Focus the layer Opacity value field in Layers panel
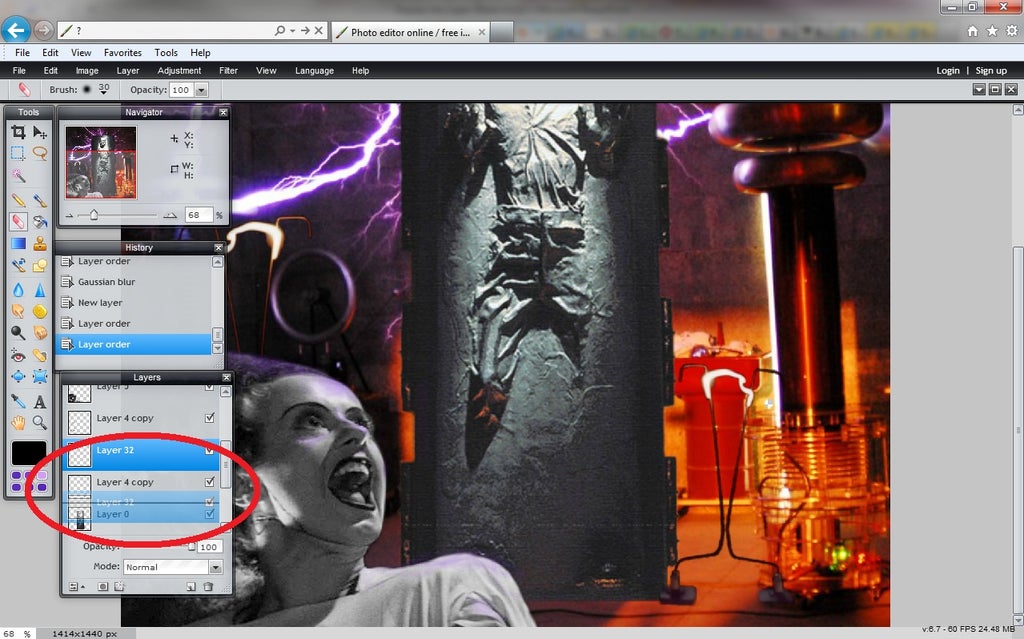This screenshot has height=639, width=1024. pos(209,547)
